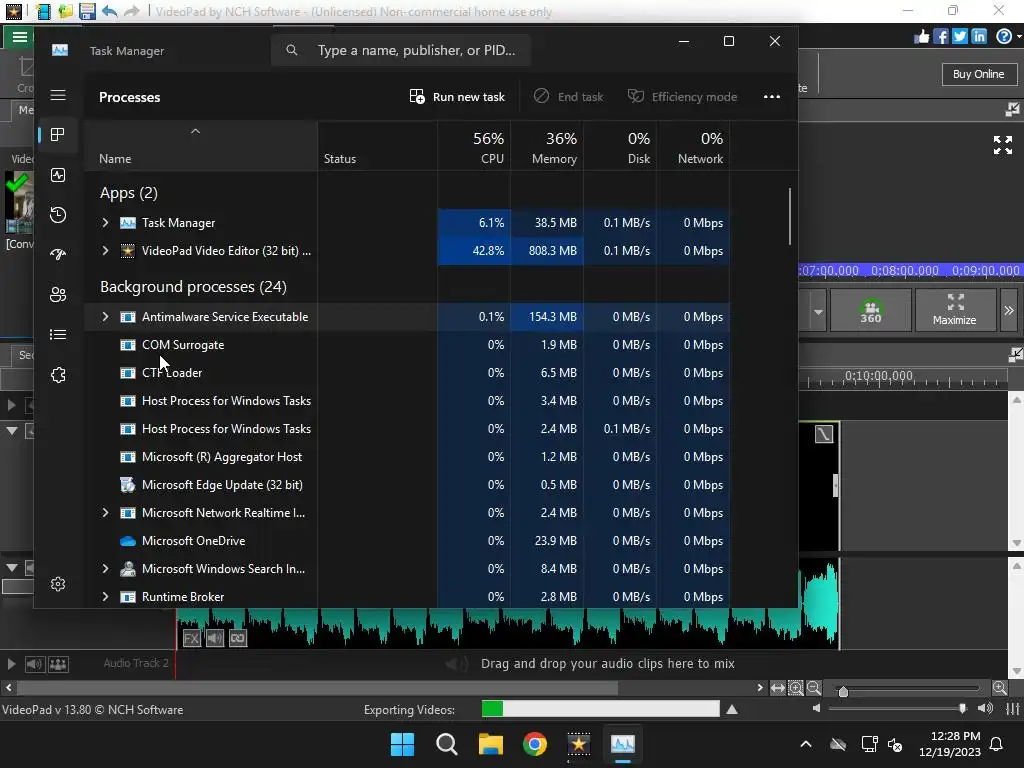This screenshot has width=1024, height=768.
Task: Select the Microsoft OneDrive process row
Action: coord(407,541)
